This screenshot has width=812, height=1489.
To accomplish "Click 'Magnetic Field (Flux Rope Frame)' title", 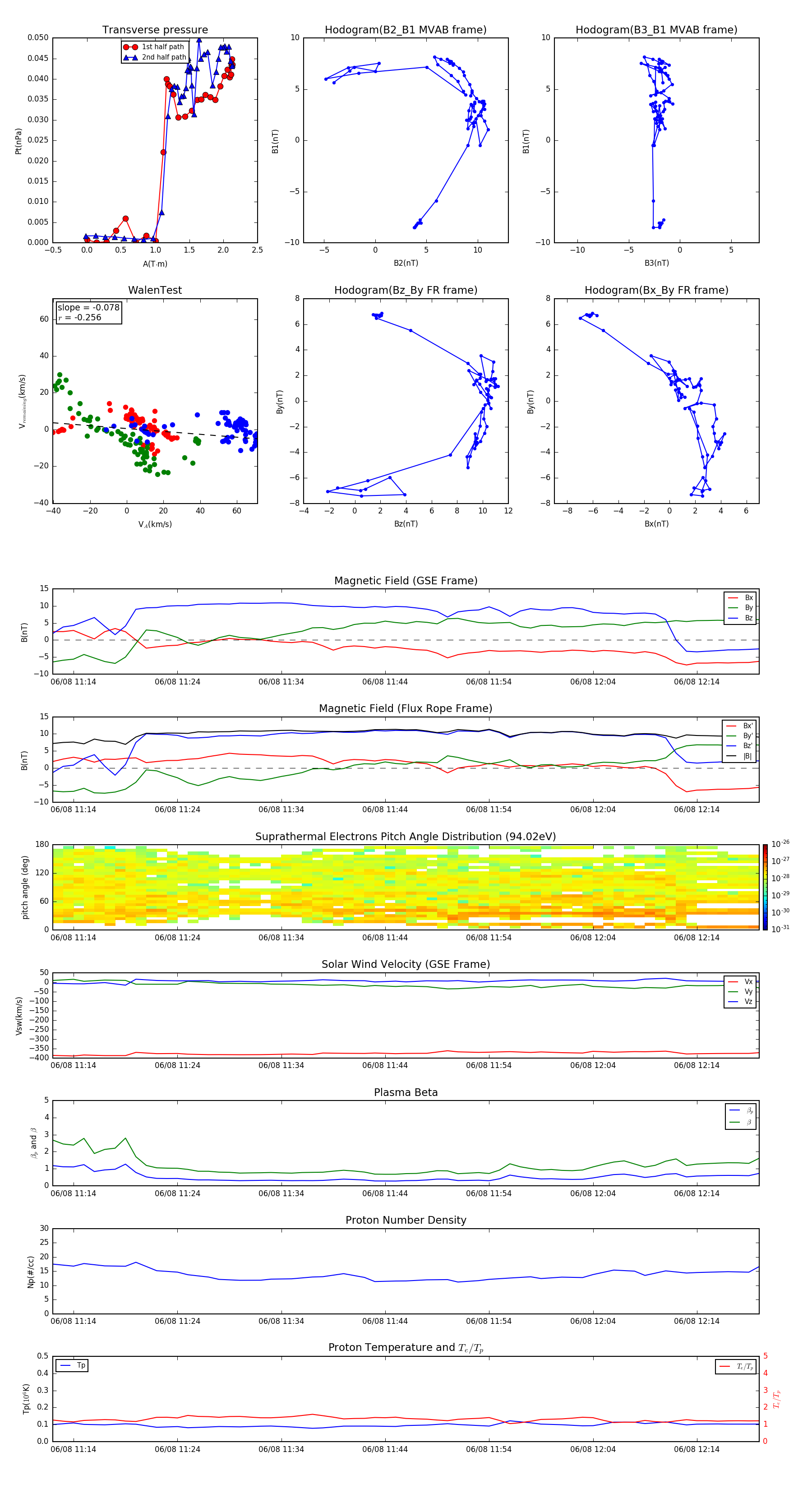I will pyautogui.click(x=406, y=708).
